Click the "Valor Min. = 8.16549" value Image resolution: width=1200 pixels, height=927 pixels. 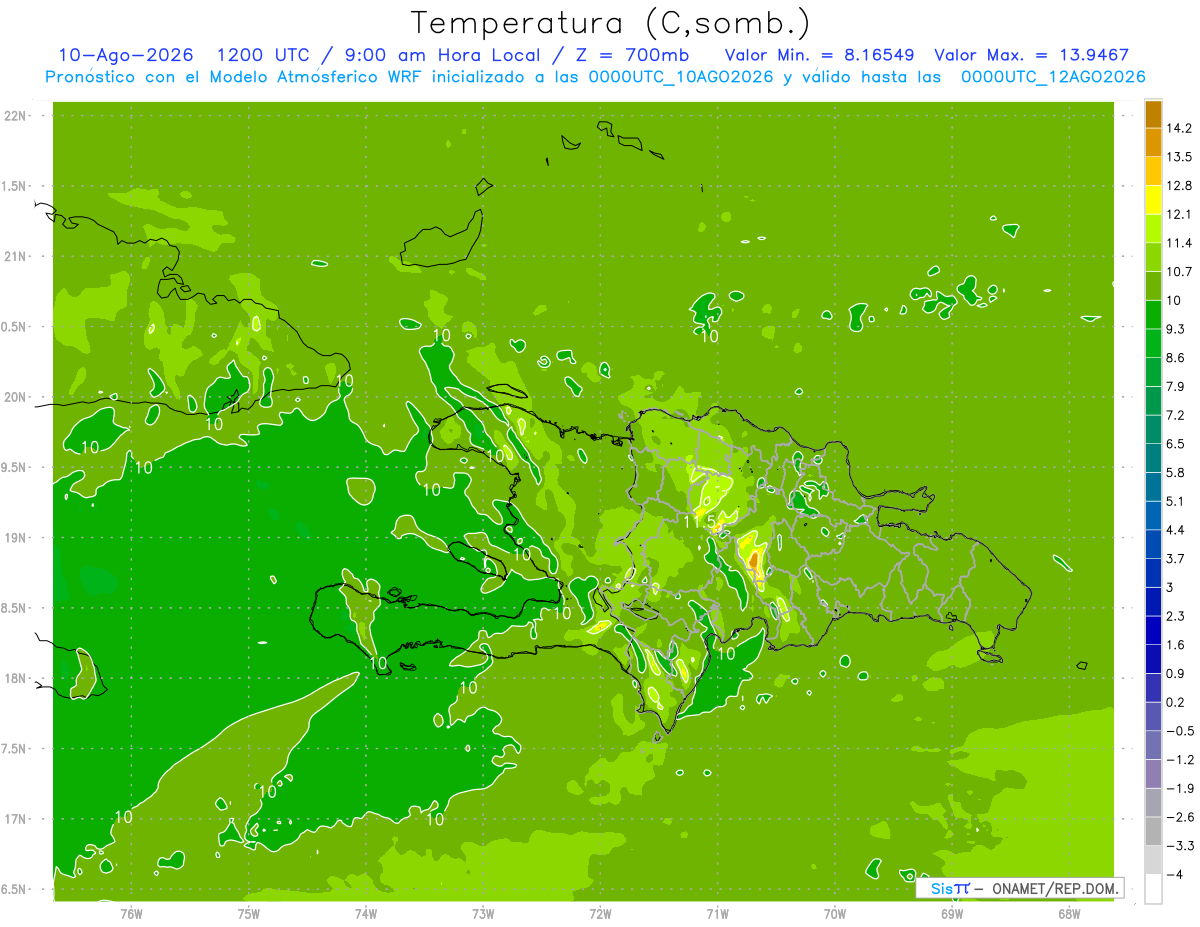tap(819, 55)
